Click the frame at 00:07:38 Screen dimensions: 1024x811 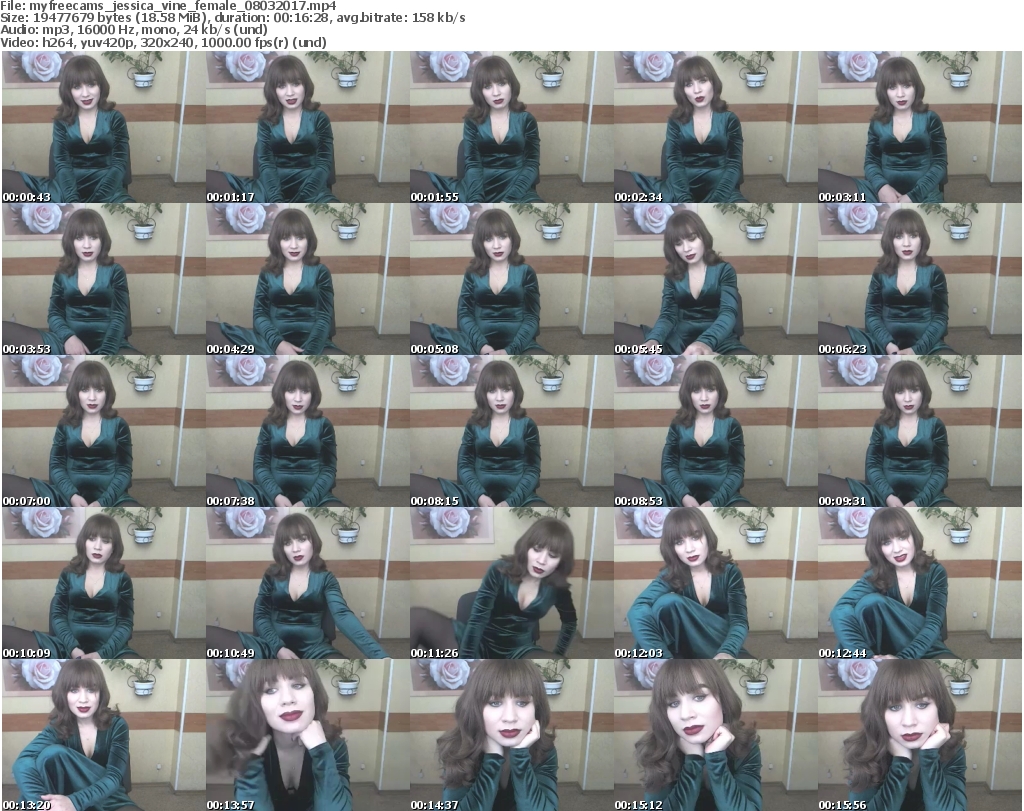pyautogui.click(x=308, y=431)
